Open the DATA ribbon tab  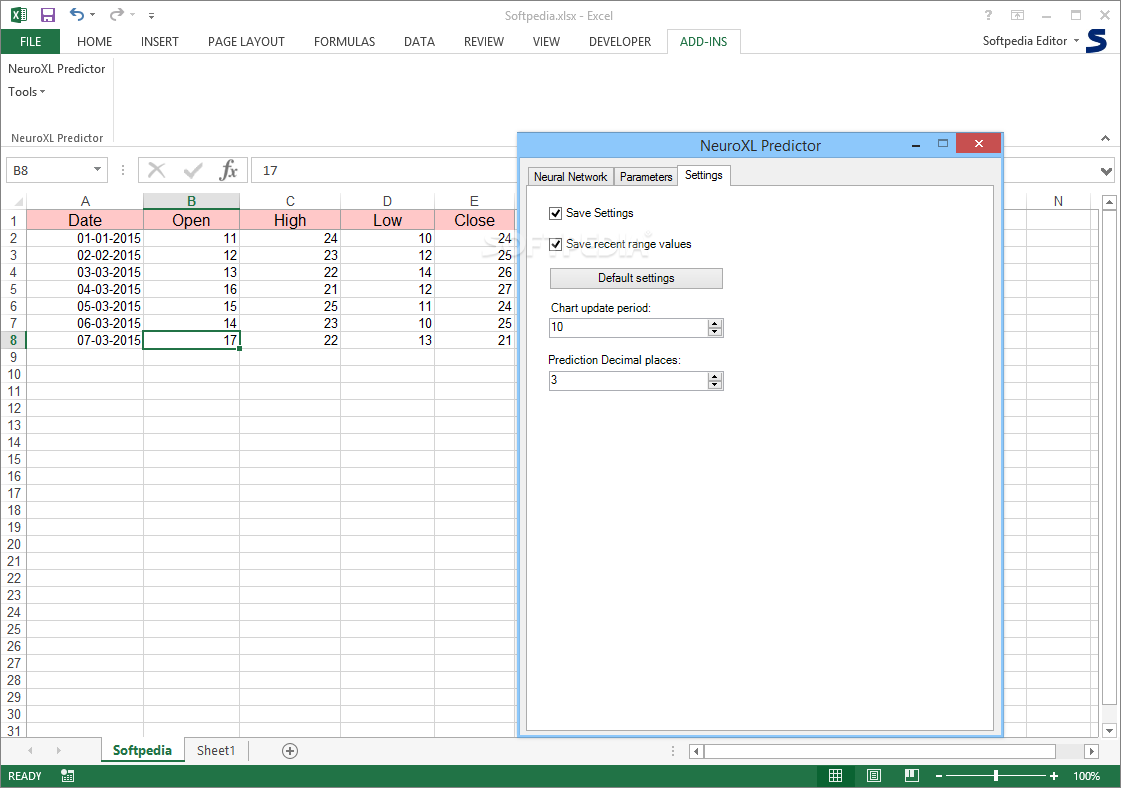coord(419,41)
